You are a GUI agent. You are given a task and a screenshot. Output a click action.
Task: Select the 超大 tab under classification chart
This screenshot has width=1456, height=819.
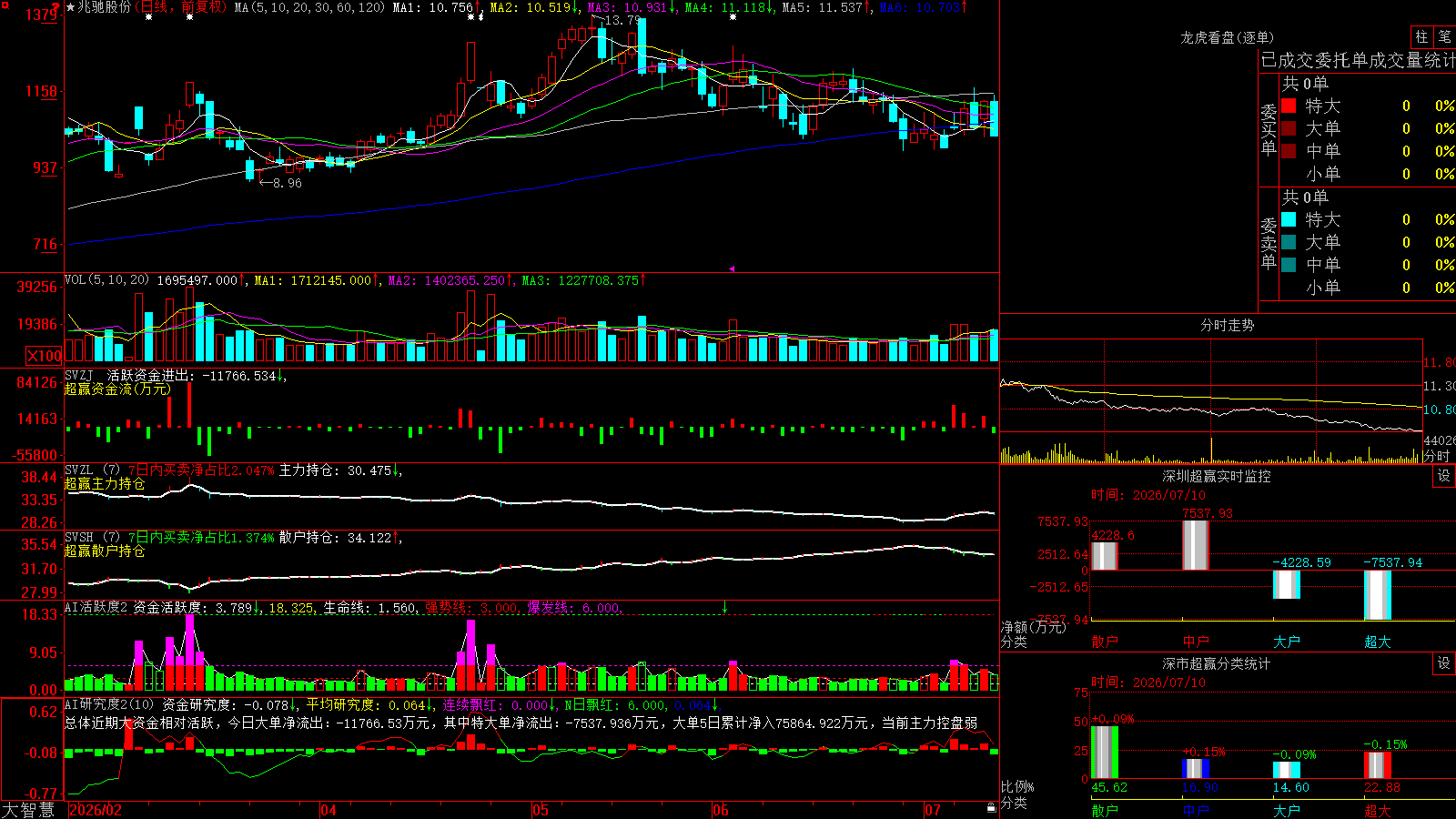coord(1378,810)
